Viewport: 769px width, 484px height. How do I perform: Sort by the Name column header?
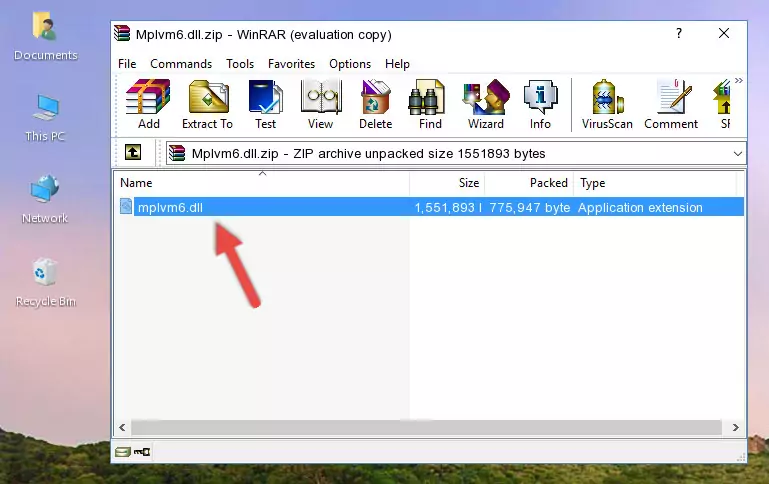[262, 183]
